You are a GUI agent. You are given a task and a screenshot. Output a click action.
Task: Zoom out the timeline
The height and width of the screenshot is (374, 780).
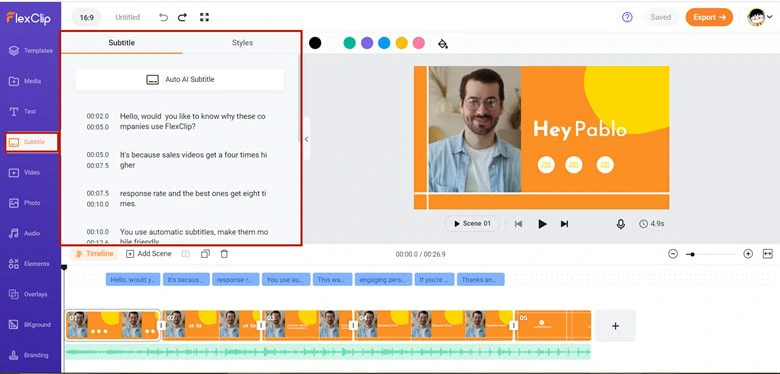click(673, 254)
